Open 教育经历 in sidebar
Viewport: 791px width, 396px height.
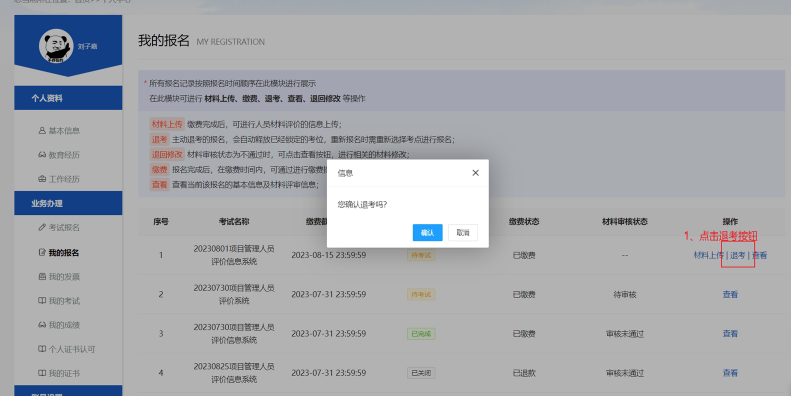click(x=64, y=155)
